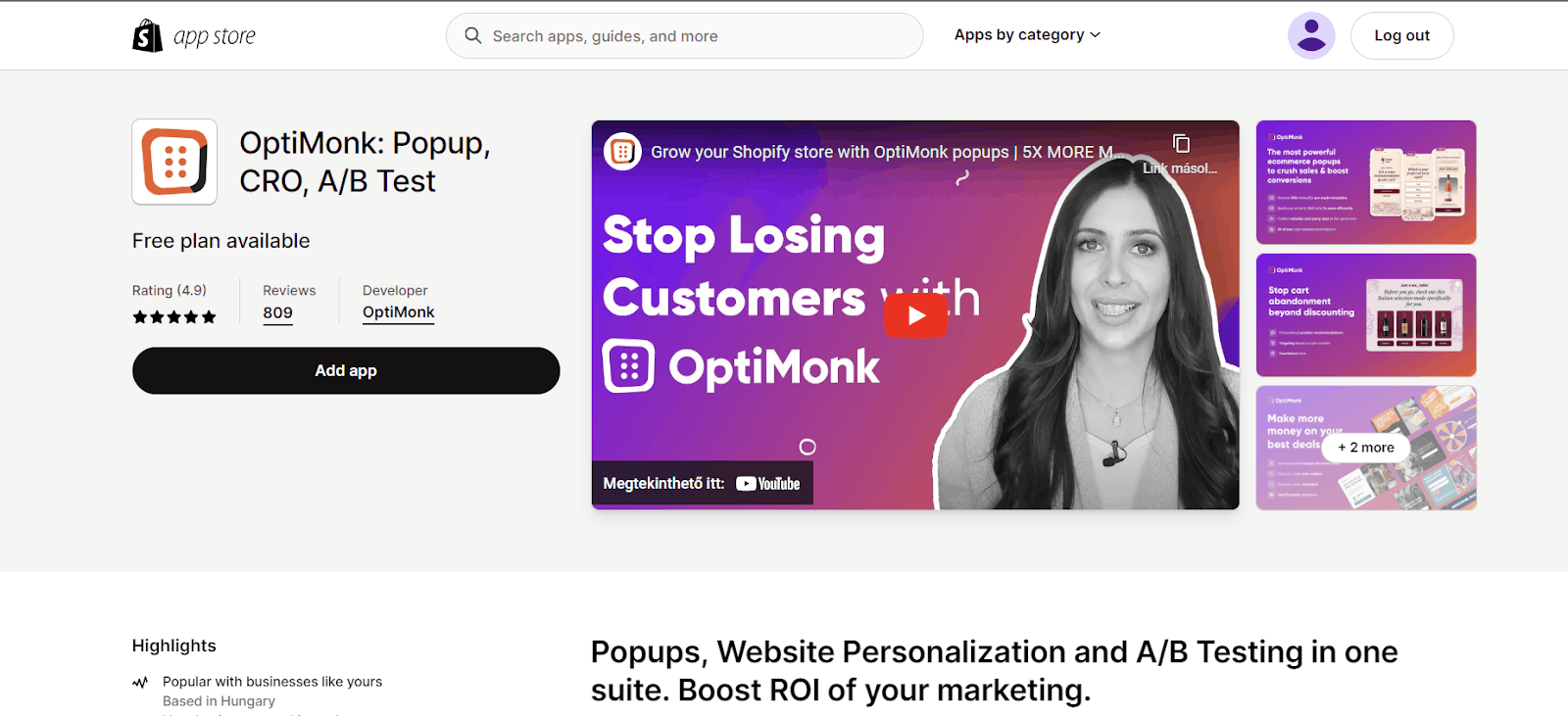This screenshot has height=716, width=1568.
Task: Click the chevron next to Apps by category
Action: [x=1095, y=35]
